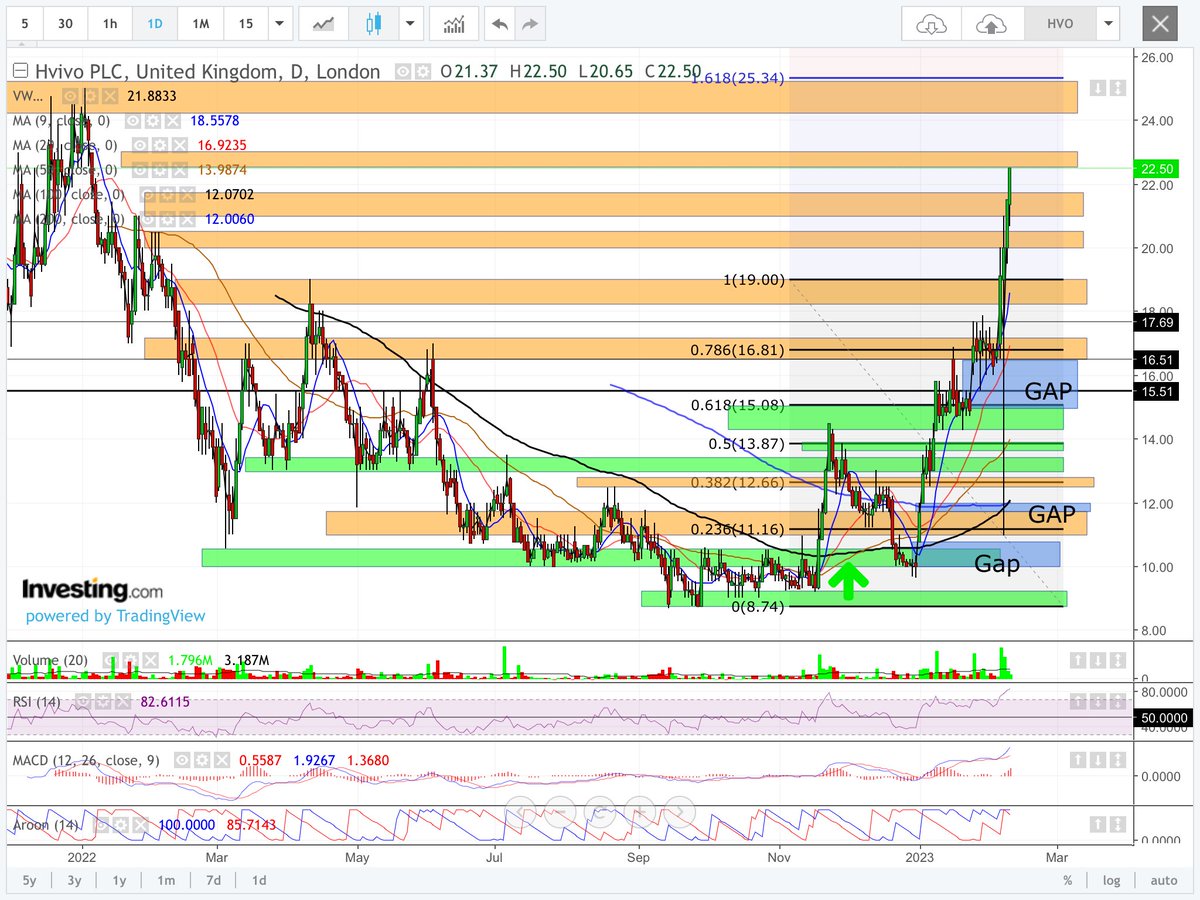This screenshot has width=1200, height=900.
Task: Open settings gear for VWAP indicator
Action: (90, 96)
